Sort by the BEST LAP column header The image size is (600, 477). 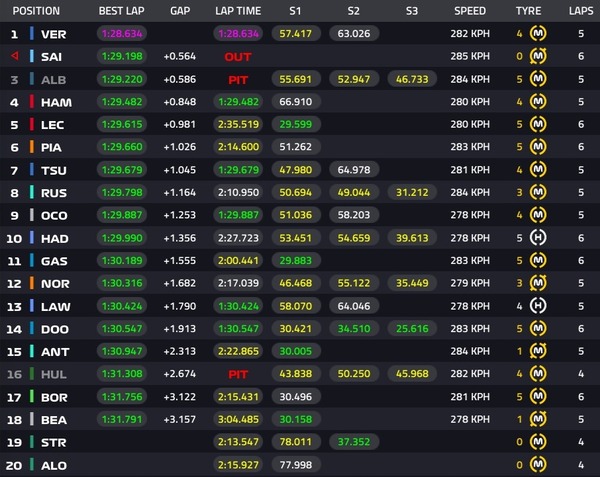coord(121,11)
